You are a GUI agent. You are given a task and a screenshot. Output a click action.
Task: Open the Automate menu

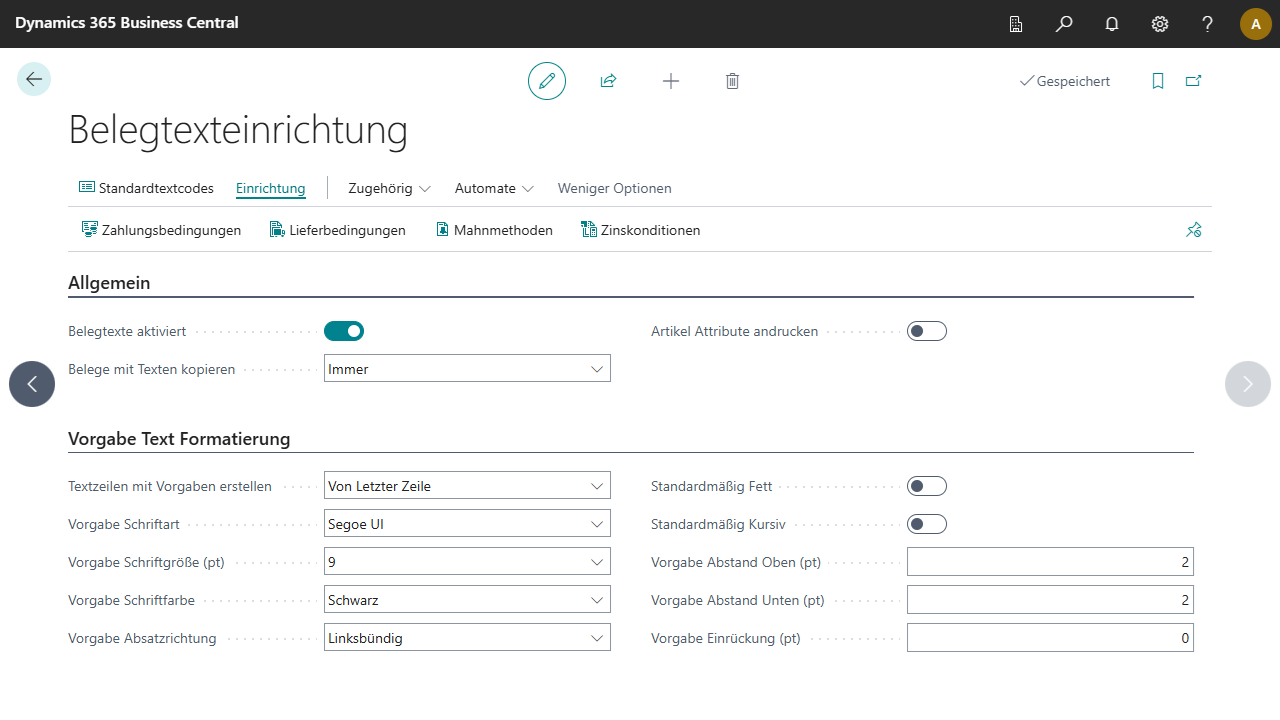(x=494, y=188)
